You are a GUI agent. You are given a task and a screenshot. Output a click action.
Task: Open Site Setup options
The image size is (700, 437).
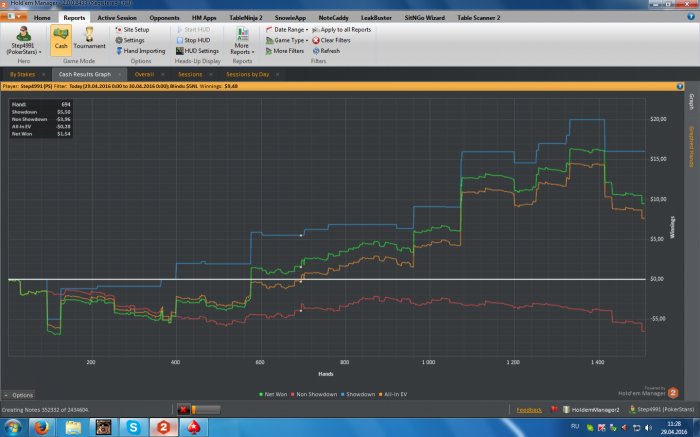tap(135, 30)
